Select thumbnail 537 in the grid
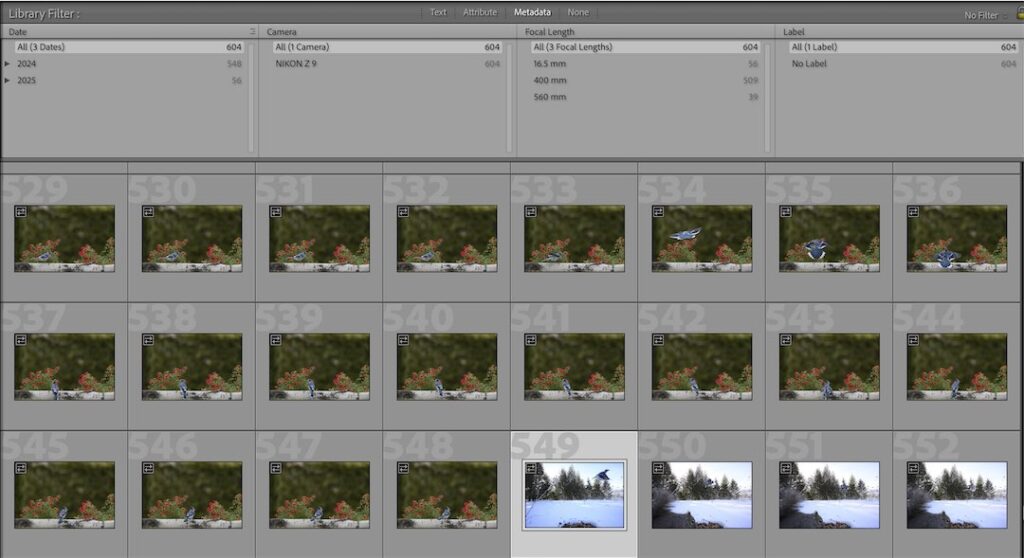 click(x=64, y=367)
